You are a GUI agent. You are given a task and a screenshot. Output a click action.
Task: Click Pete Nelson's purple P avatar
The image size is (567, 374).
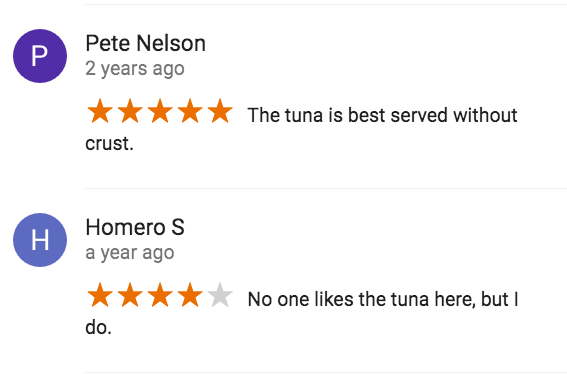click(x=40, y=56)
